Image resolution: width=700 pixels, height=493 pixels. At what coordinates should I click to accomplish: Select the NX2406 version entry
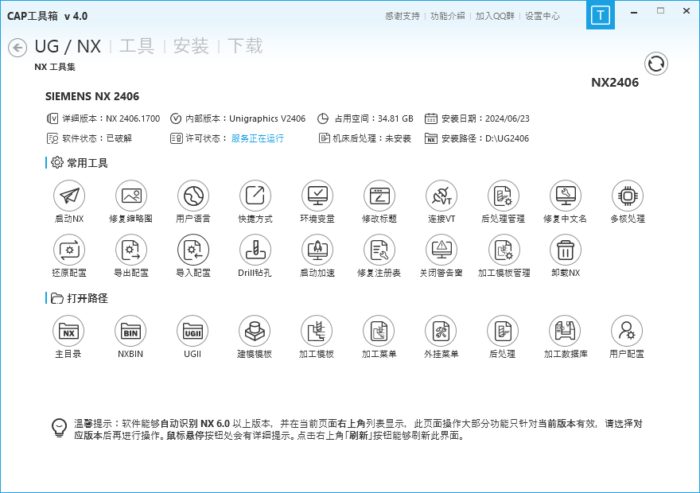(x=615, y=83)
